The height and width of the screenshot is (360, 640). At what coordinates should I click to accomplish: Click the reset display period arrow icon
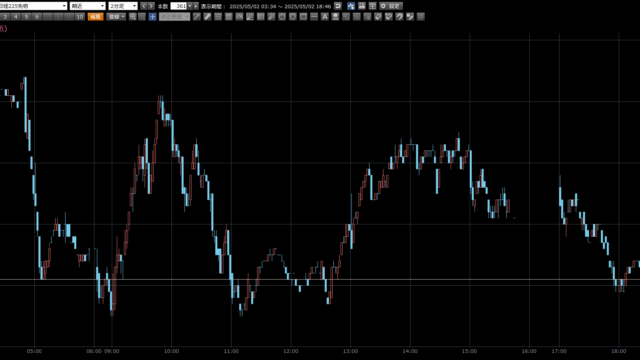click(x=338, y=6)
